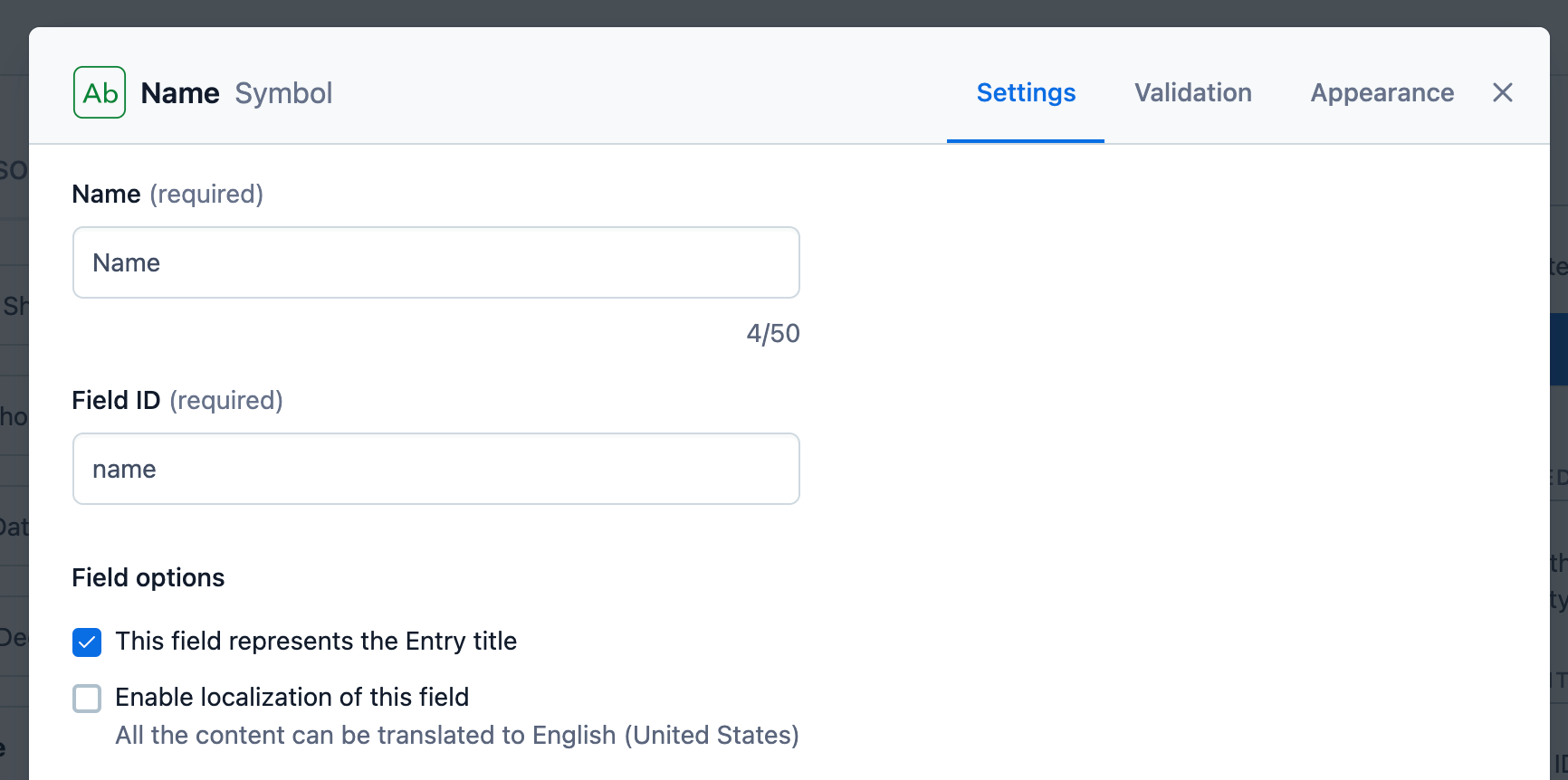Click 'This field represents the Entry title' text

pos(316,641)
